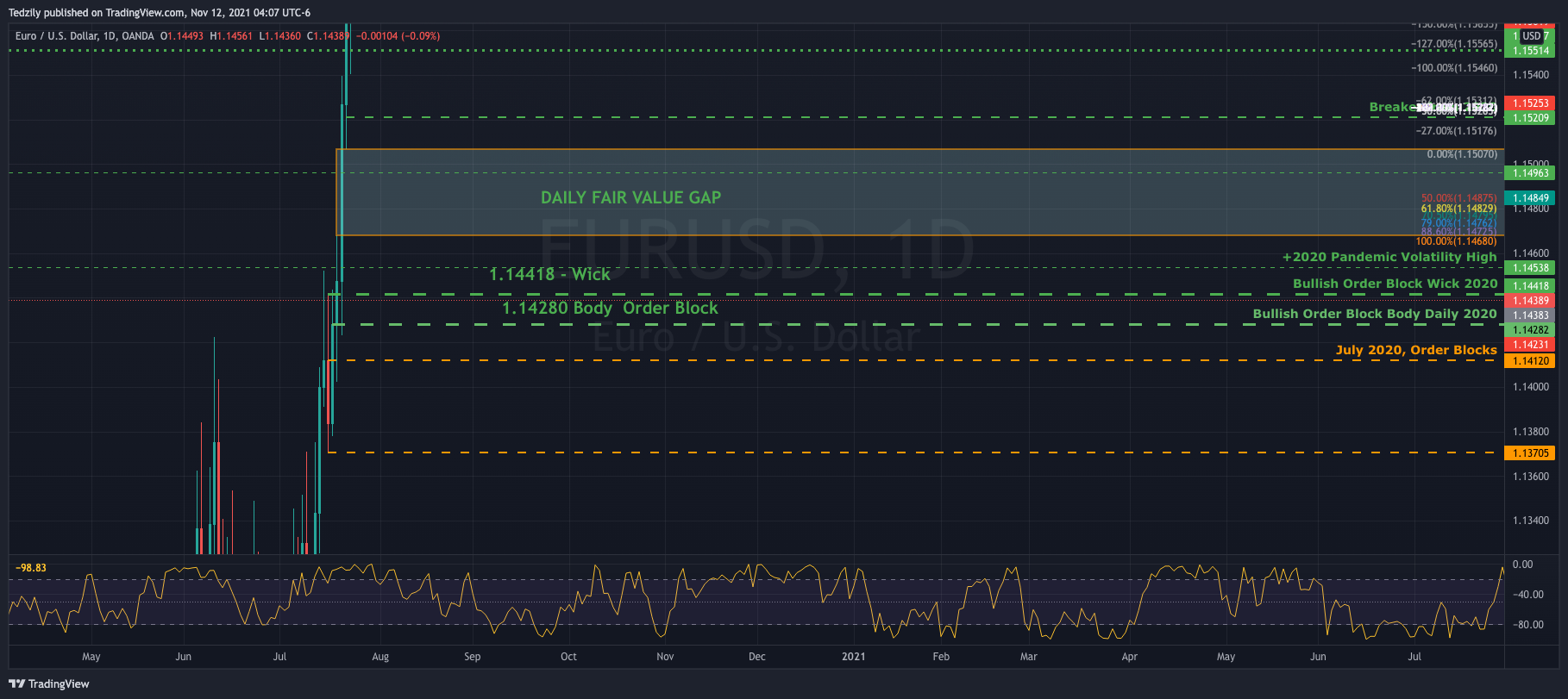The image size is (1568, 699).
Task: Select the DAILY FAIR VALUE GAP label
Action: coord(630,197)
